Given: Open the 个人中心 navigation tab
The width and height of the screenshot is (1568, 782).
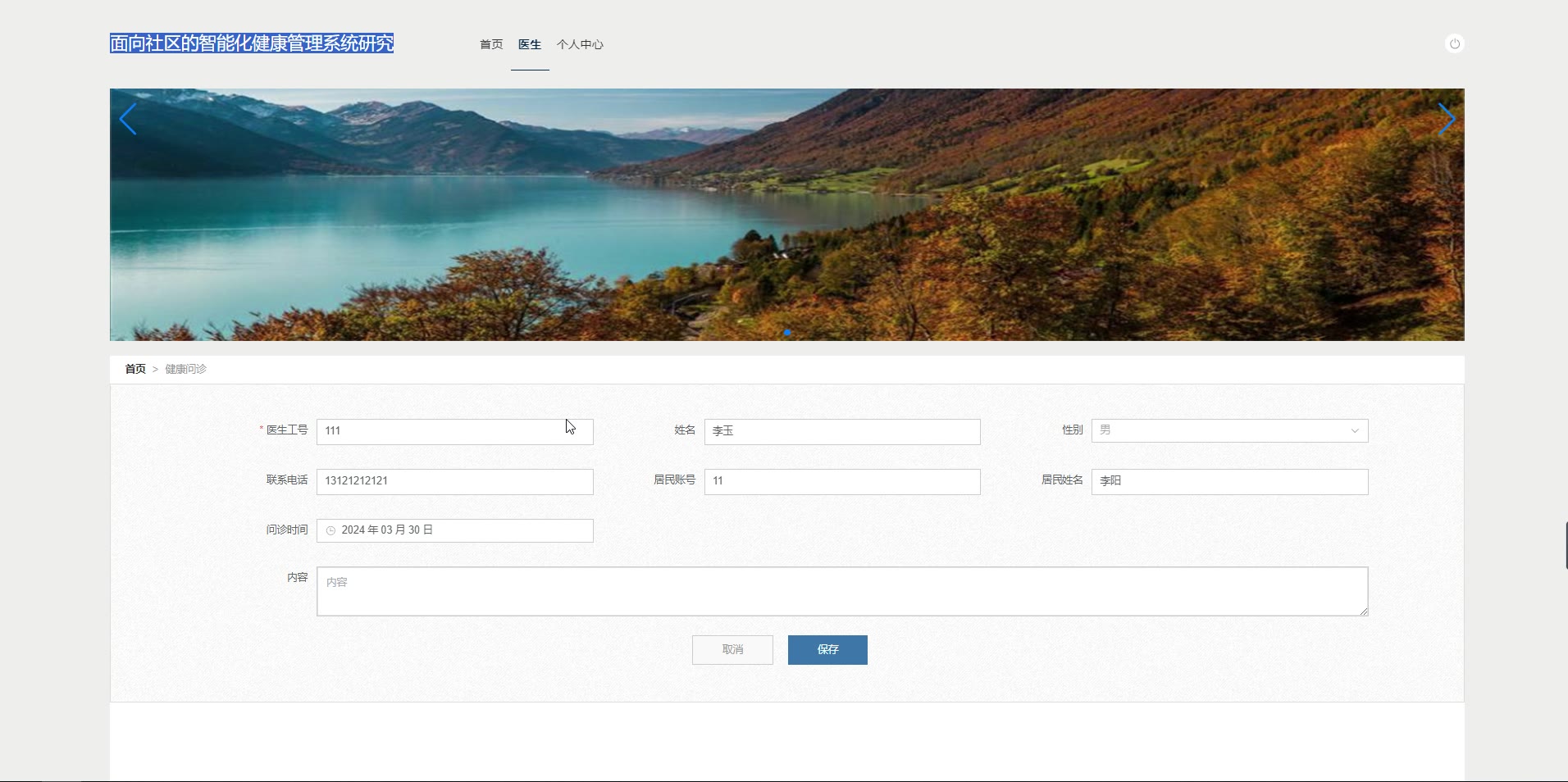Looking at the screenshot, I should pos(580,44).
